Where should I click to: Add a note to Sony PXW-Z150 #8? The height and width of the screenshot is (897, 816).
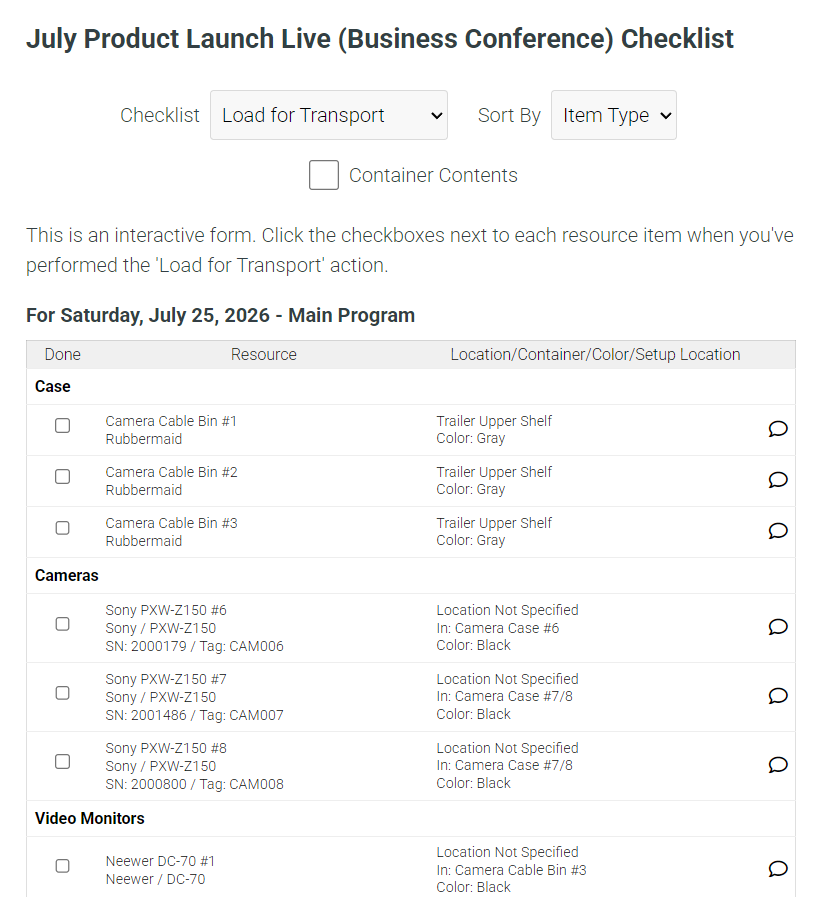click(x=778, y=765)
